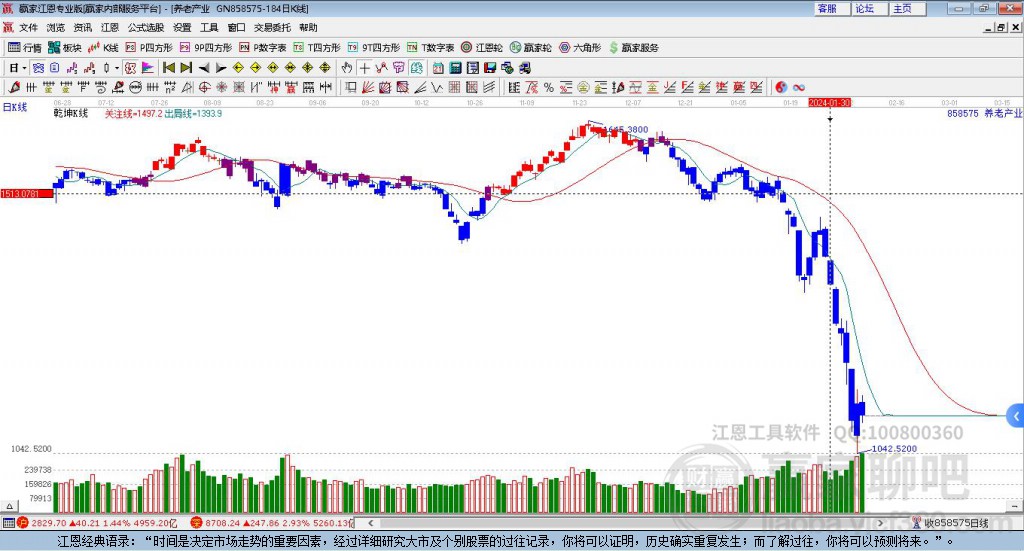Image resolution: width=1024 pixels, height=551 pixels.
Task: Expand the 日 period dropdown arrow
Action: (x=24, y=68)
